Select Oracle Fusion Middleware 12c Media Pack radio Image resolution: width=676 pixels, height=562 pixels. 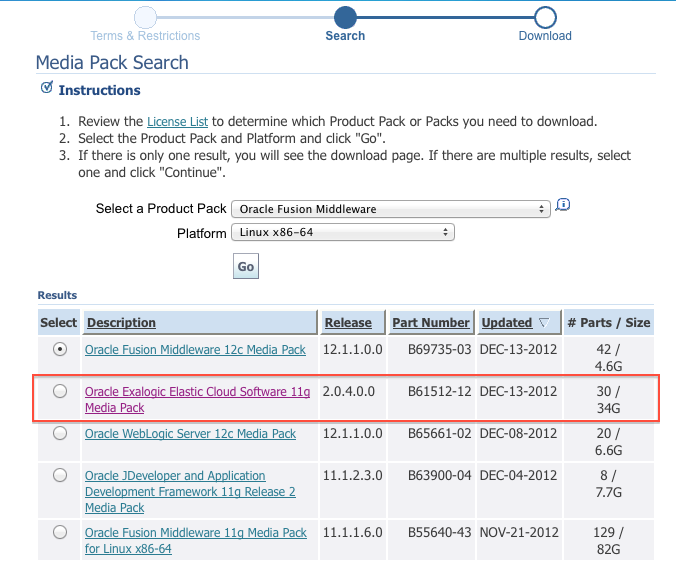click(x=60, y=349)
